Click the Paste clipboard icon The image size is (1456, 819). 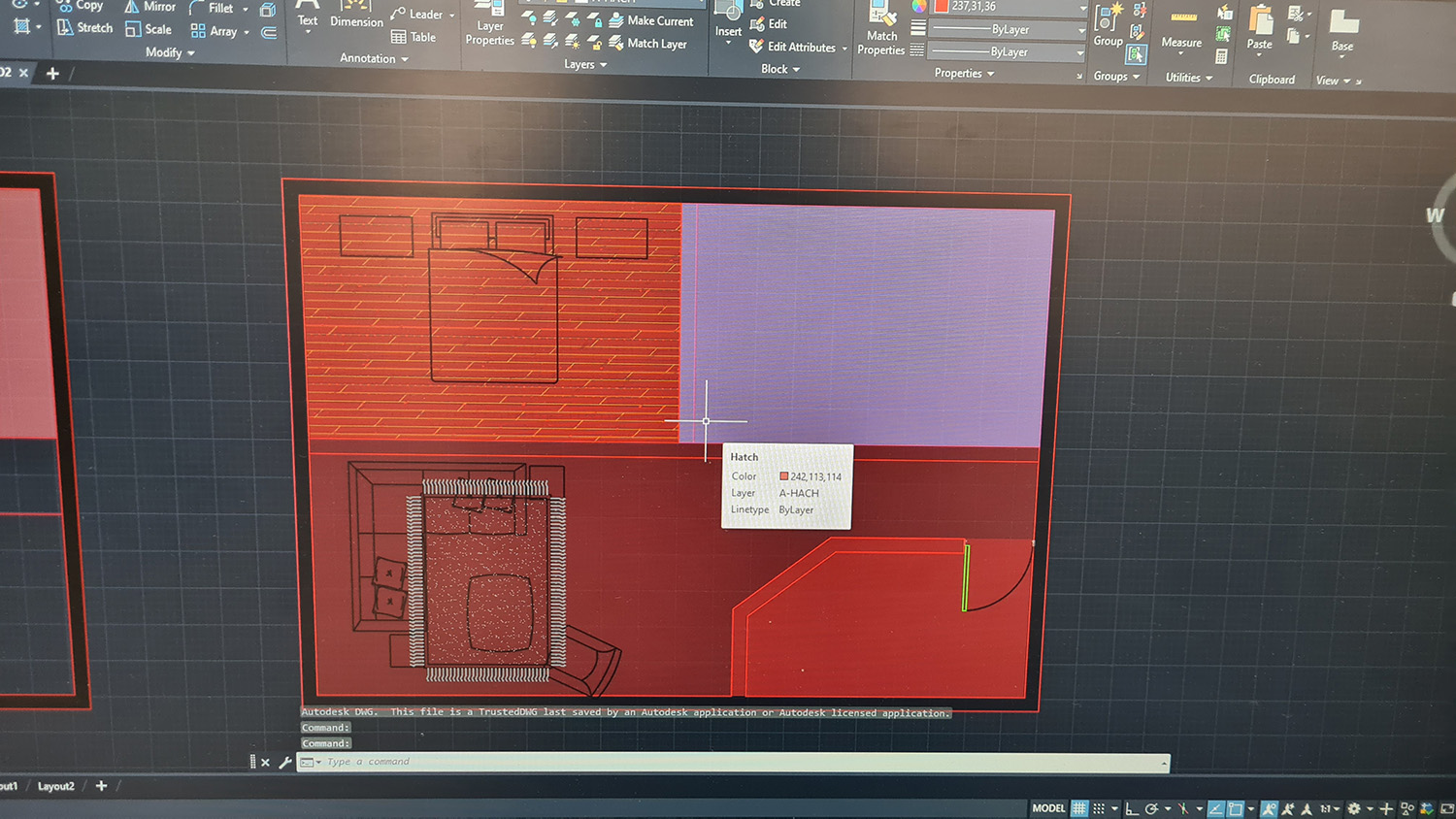[1260, 28]
